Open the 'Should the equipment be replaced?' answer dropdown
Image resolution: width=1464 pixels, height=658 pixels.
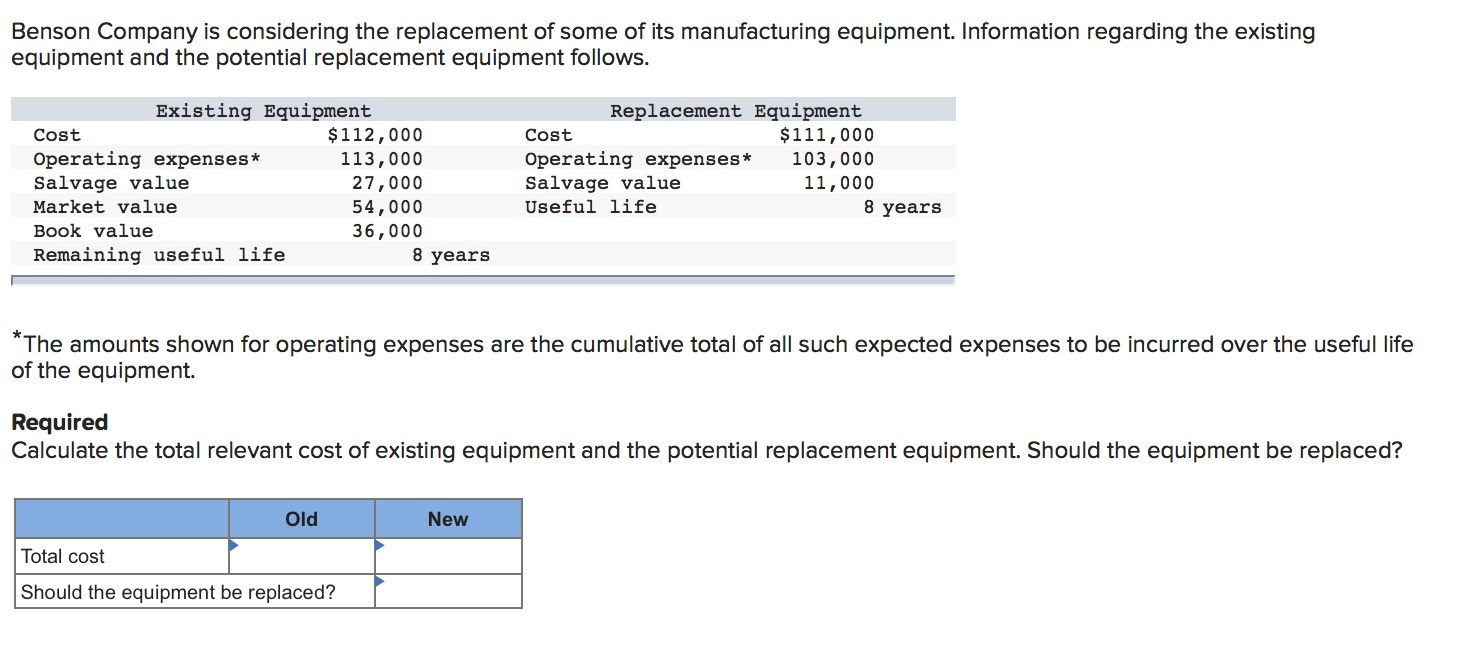tap(448, 591)
